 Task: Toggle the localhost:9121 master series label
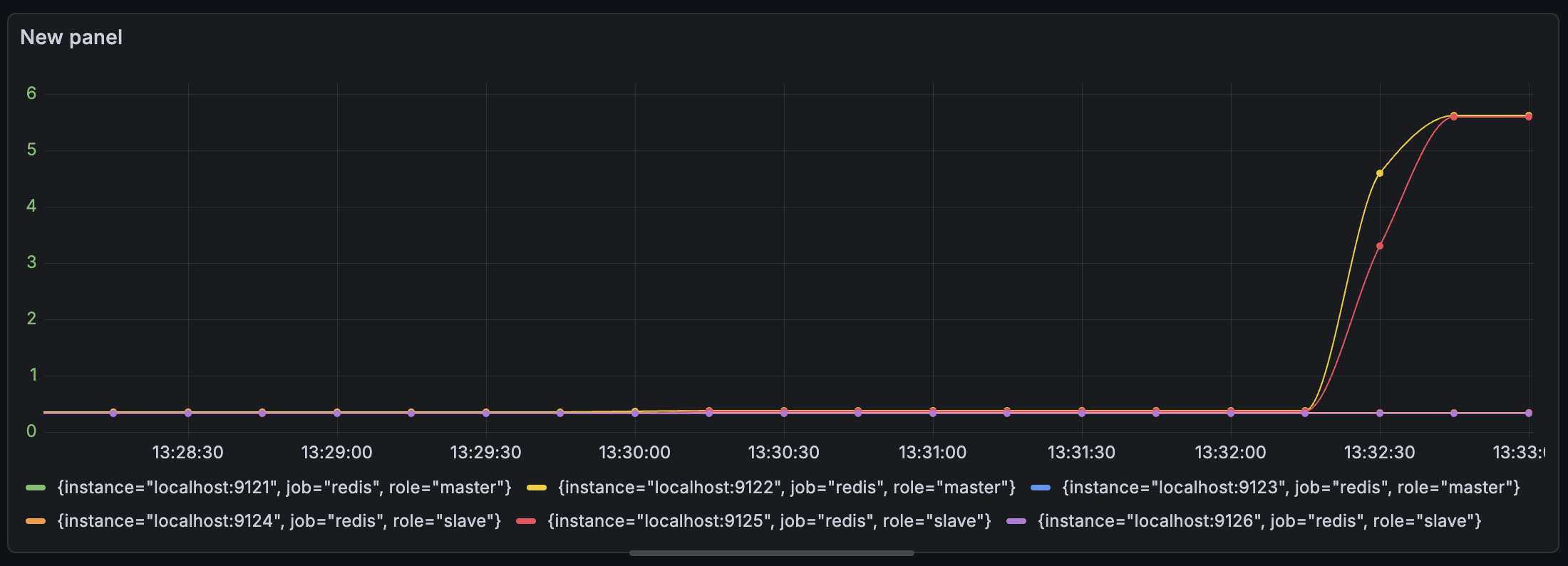(284, 488)
